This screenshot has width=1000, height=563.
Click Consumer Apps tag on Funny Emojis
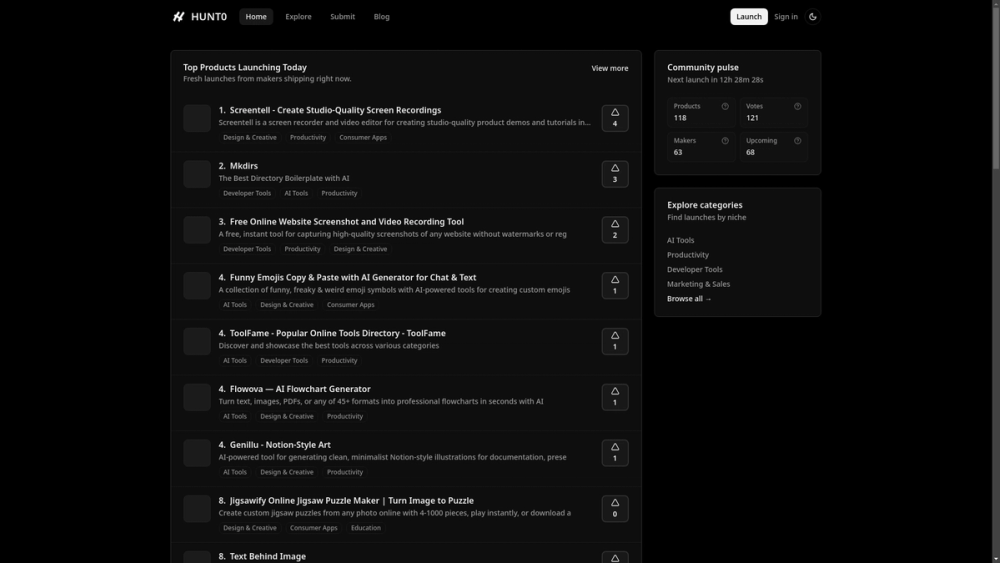pyautogui.click(x=351, y=305)
